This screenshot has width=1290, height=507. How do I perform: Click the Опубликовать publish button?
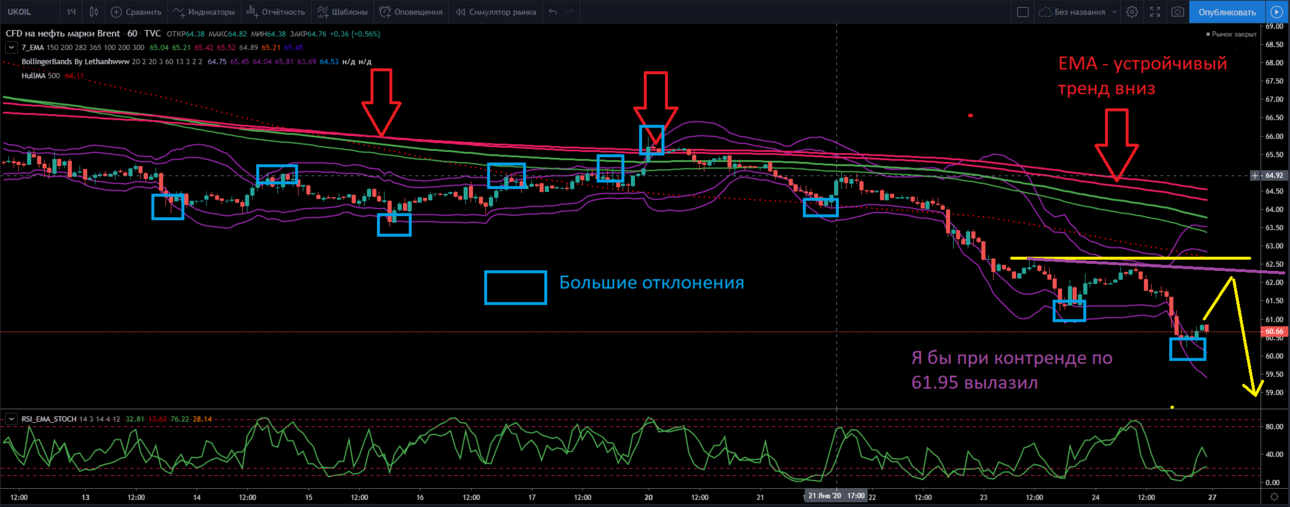(1227, 12)
